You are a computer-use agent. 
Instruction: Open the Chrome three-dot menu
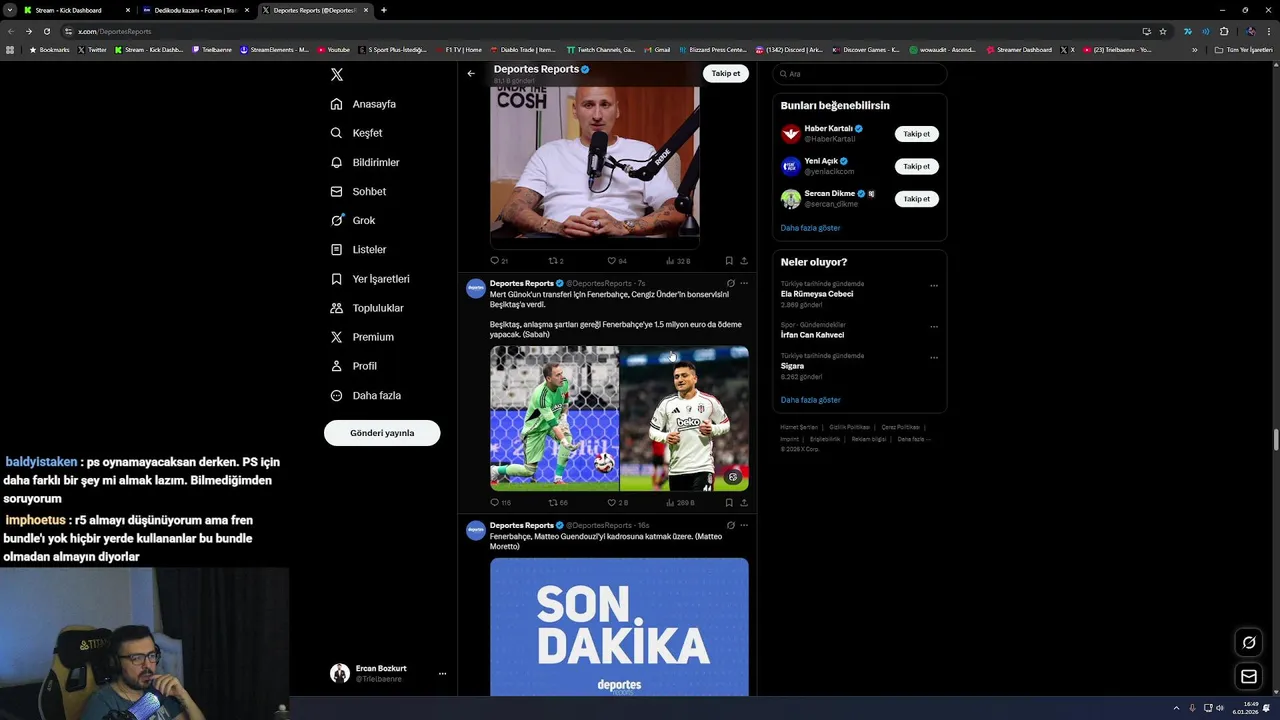[1268, 31]
